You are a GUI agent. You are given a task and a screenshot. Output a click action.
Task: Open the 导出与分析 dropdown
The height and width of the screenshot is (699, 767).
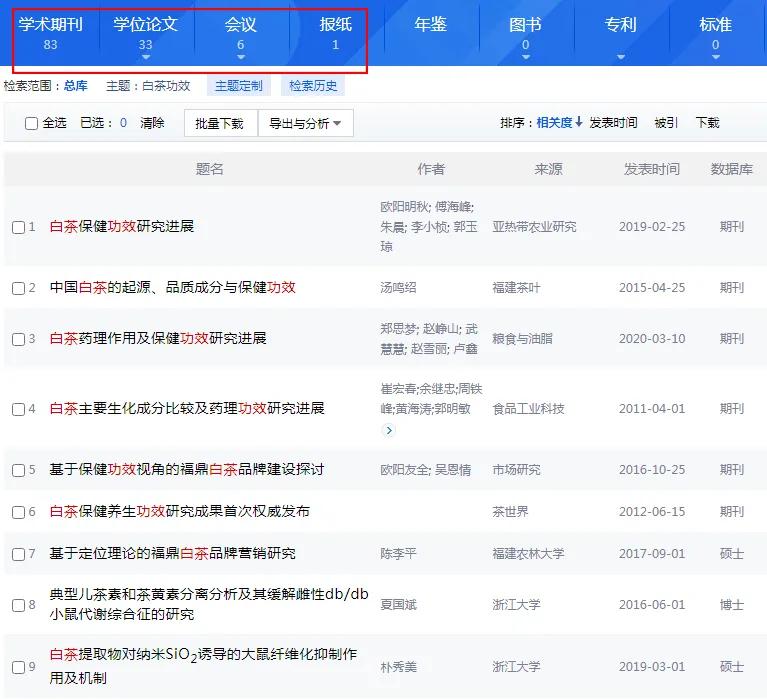coord(305,123)
